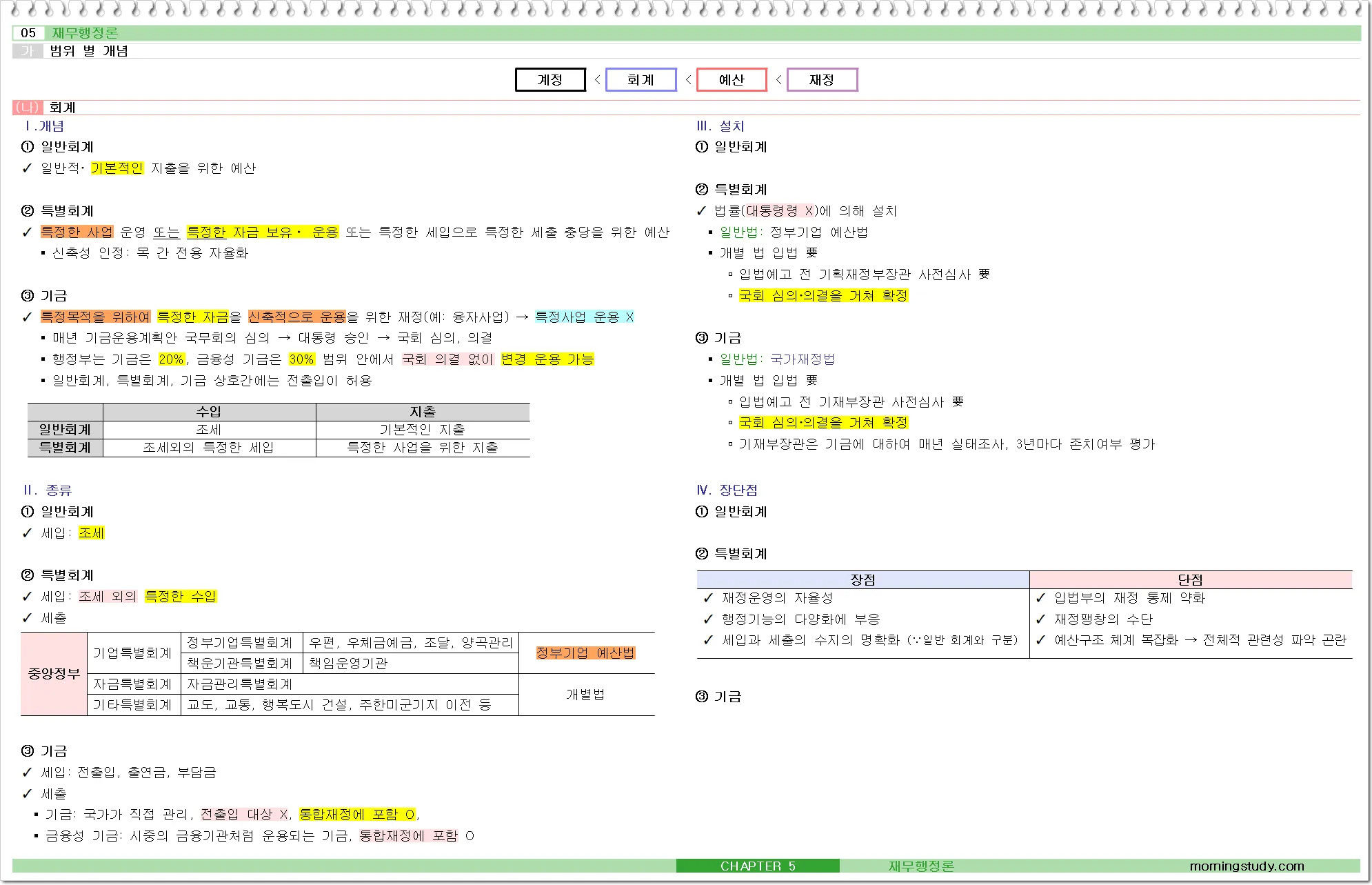This screenshot has width=1372, height=885.
Task: Click 기업특별회계 table cell
Action: [133, 653]
